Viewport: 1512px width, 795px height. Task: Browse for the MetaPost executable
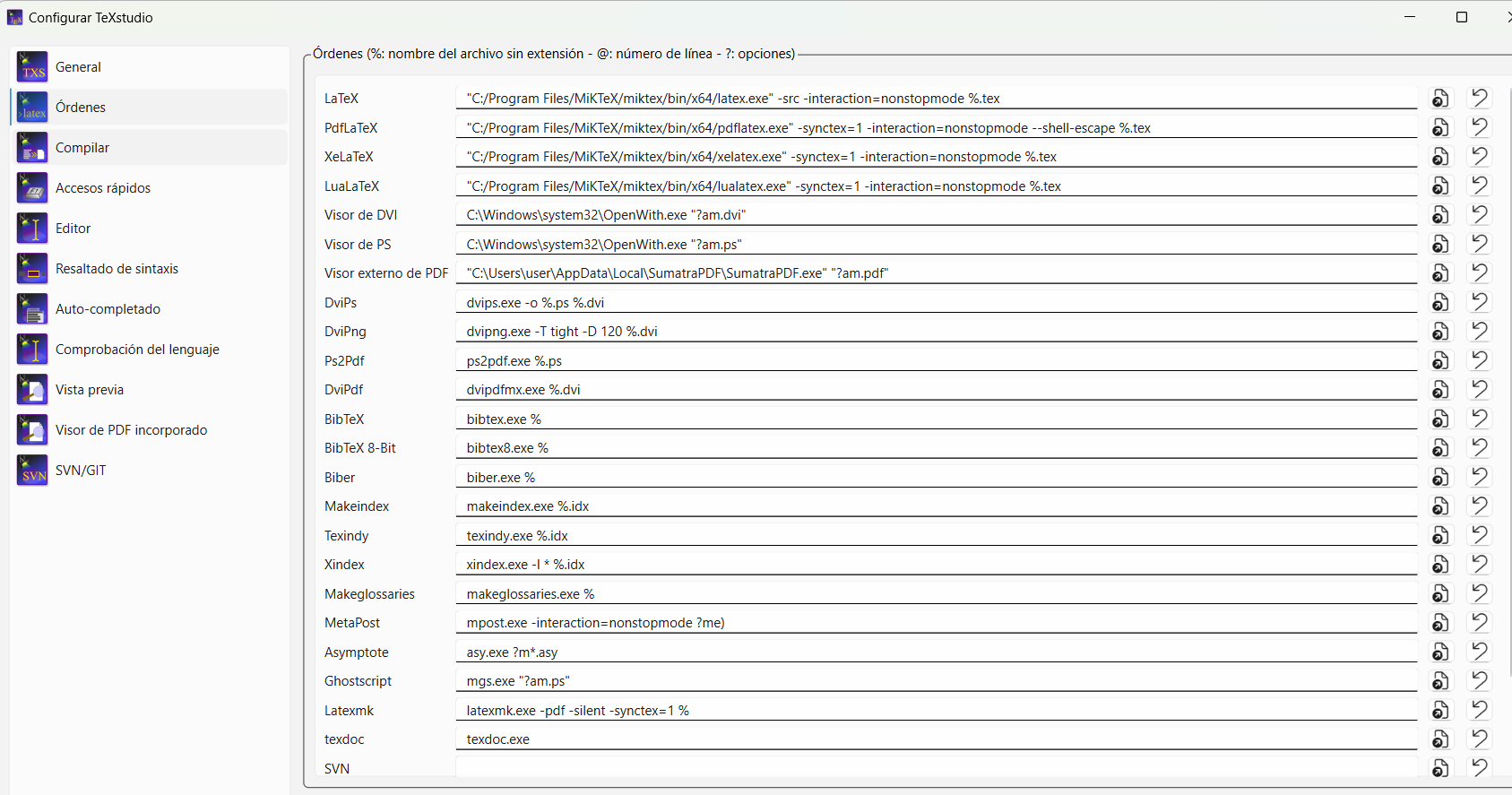pyautogui.click(x=1440, y=623)
